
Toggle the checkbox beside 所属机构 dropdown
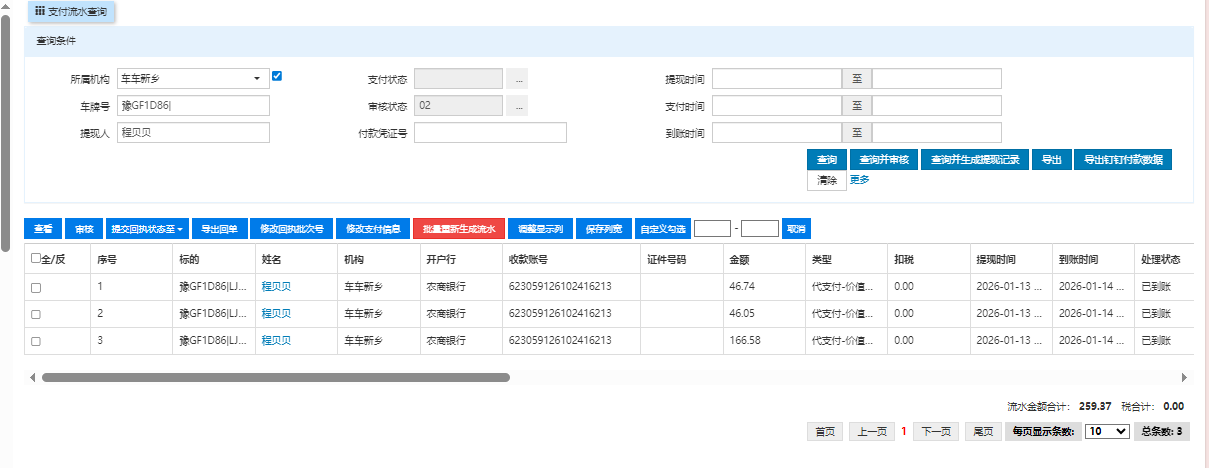click(278, 76)
